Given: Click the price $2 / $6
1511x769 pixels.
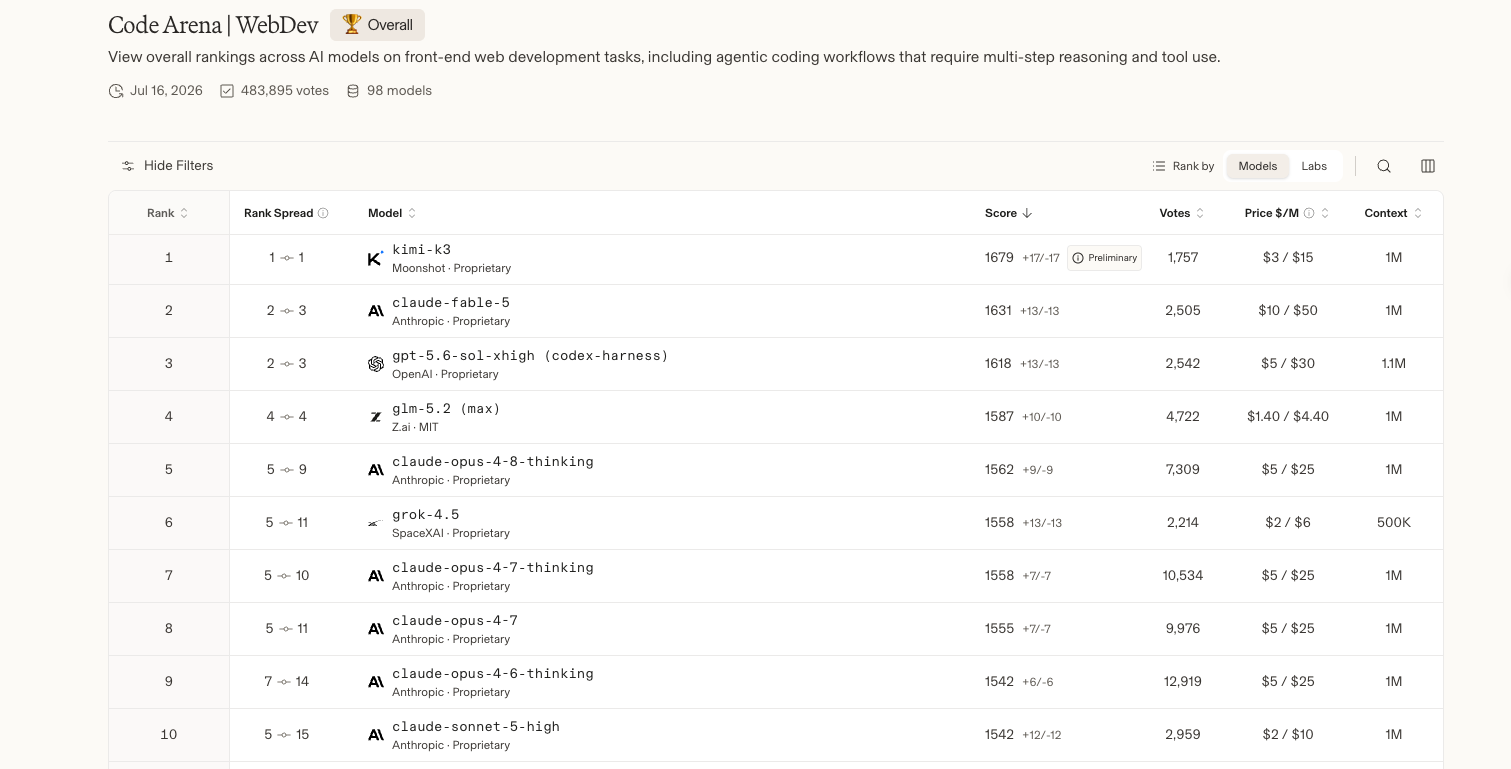Looking at the screenshot, I should 1288,523.
